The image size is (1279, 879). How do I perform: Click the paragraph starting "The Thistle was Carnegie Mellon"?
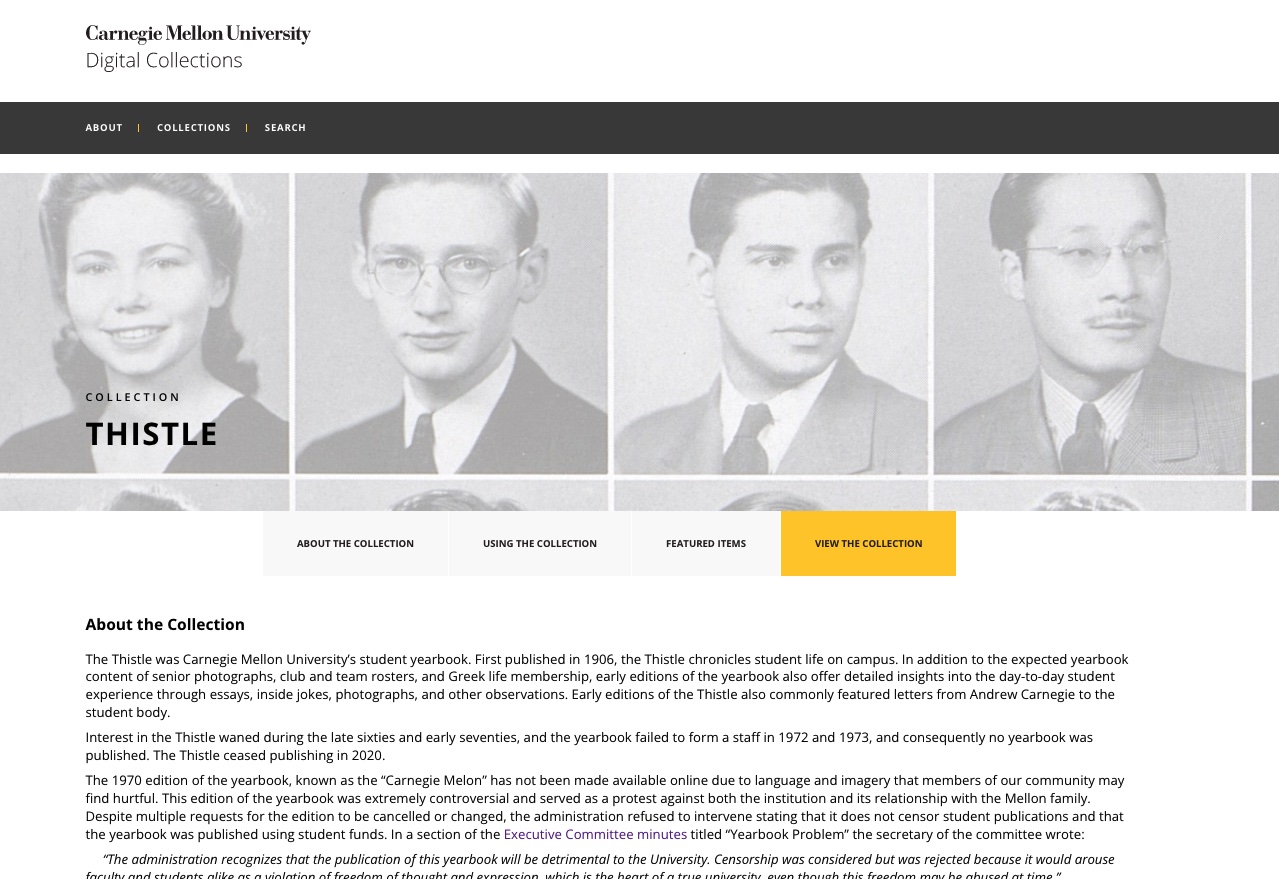click(607, 686)
